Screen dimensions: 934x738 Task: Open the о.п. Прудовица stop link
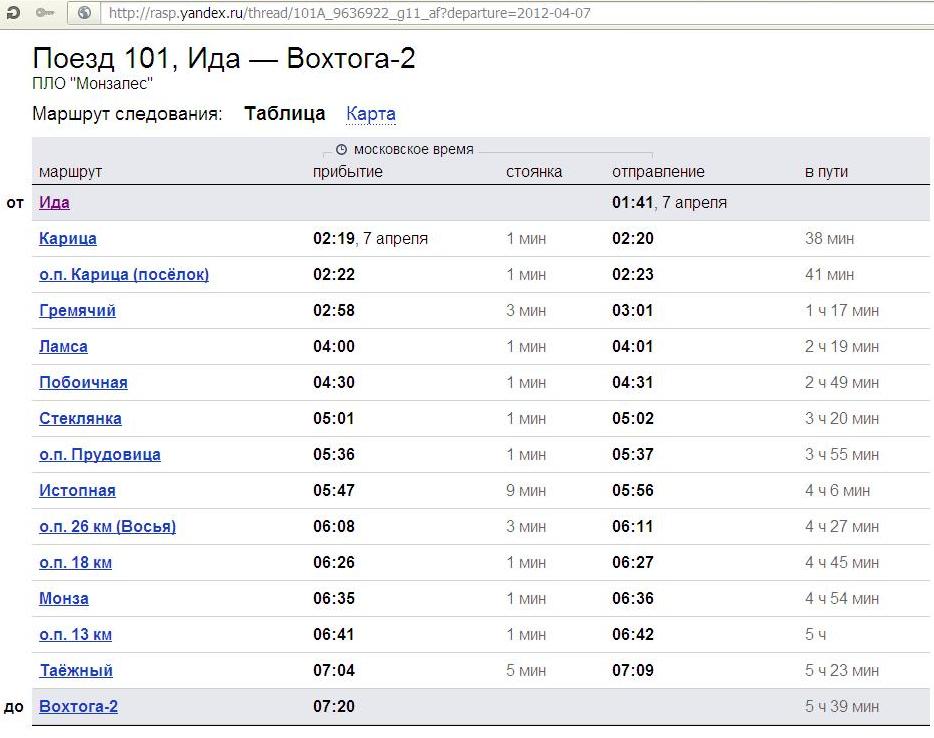pyautogui.click(x=100, y=455)
